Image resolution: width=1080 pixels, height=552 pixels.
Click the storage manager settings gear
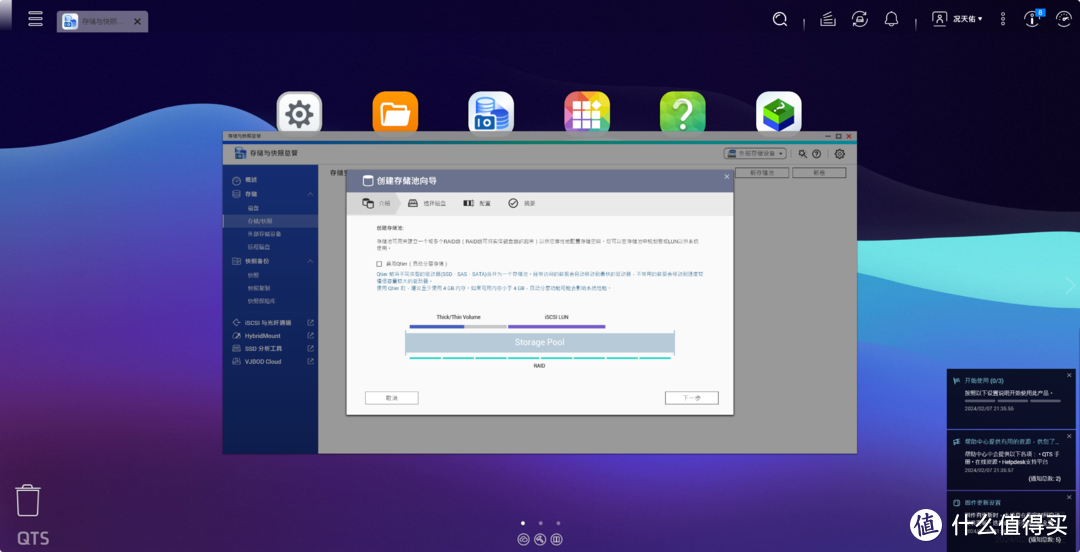840,154
